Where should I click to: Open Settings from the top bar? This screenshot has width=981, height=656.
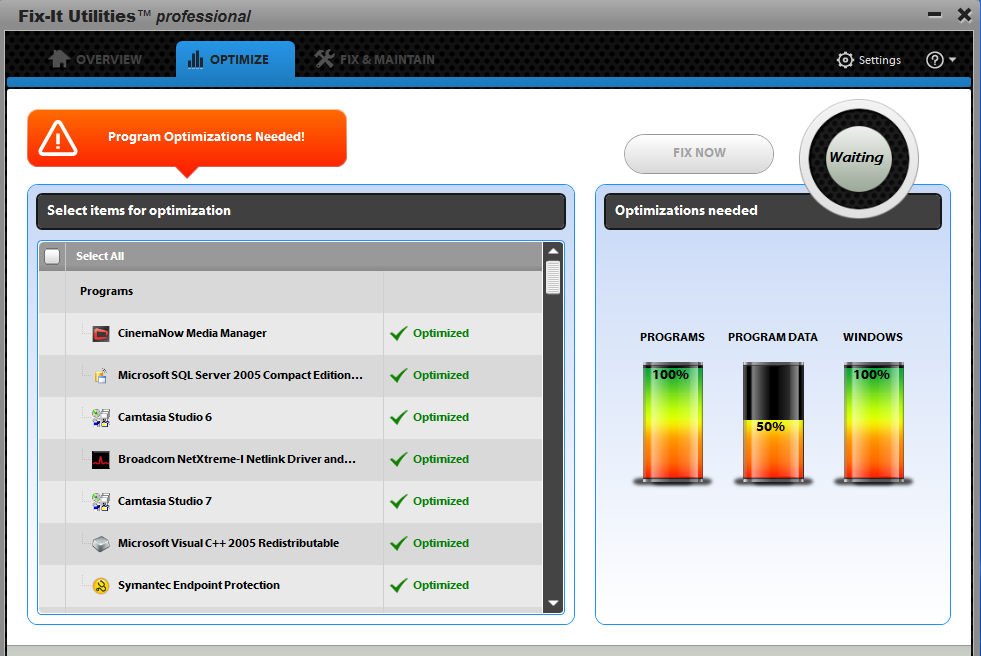(x=869, y=60)
